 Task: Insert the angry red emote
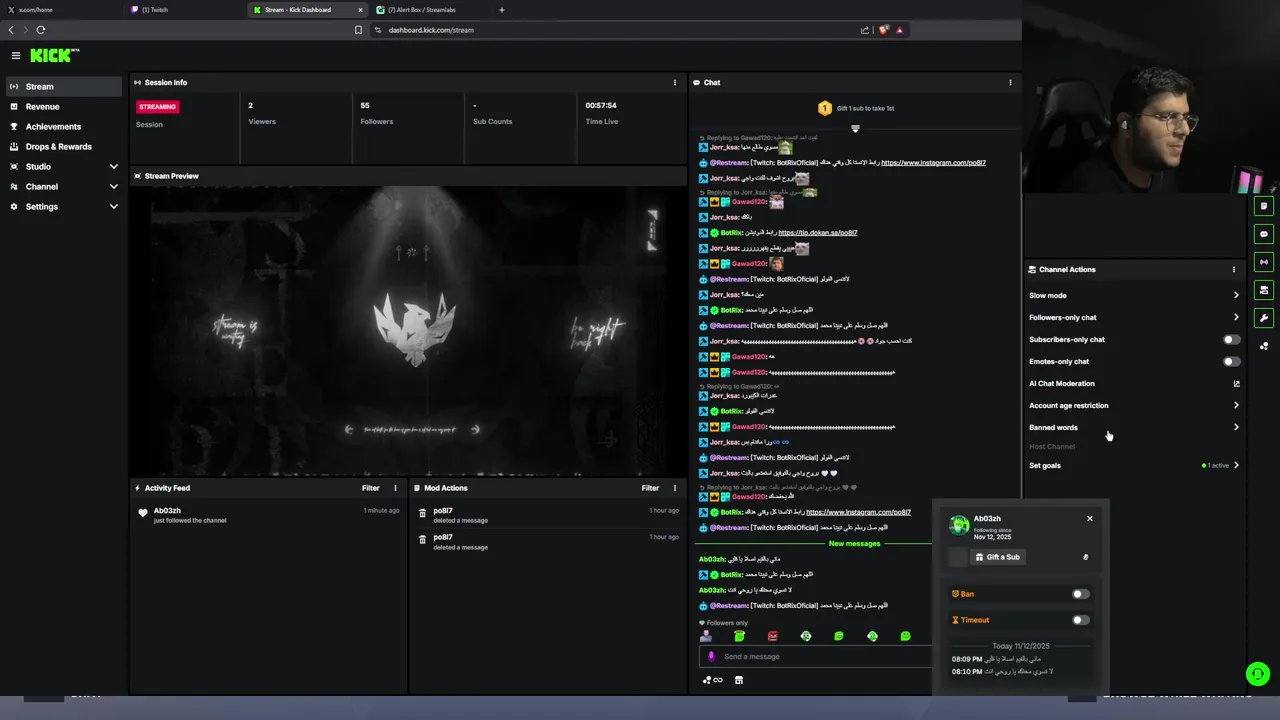(772, 636)
